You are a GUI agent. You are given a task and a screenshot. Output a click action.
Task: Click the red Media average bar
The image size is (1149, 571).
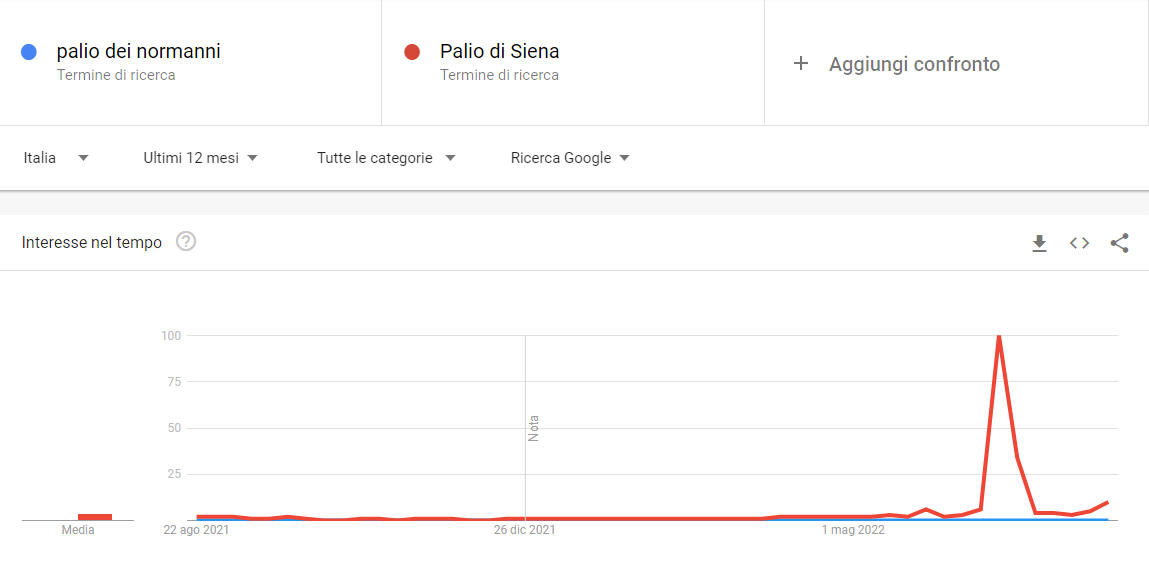tap(95, 517)
